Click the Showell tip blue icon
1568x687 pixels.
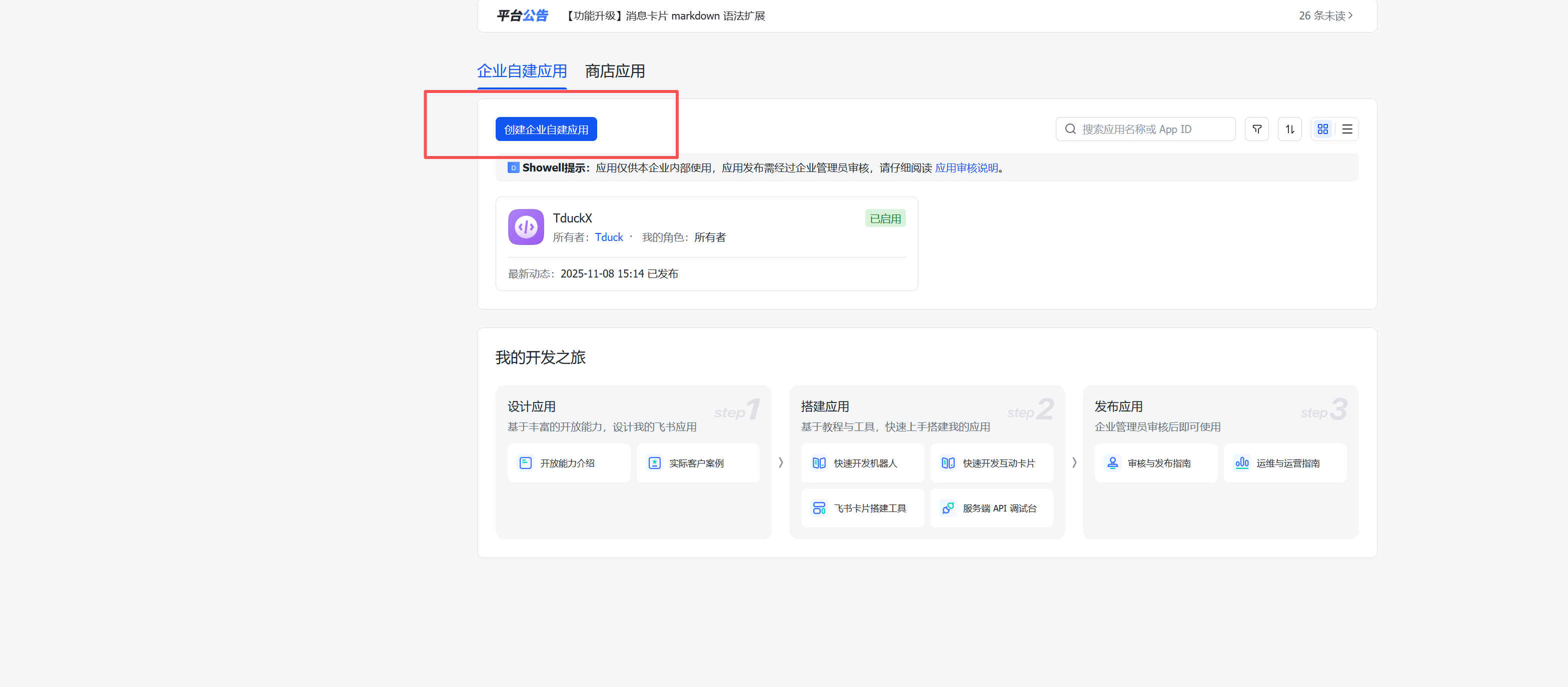point(513,168)
